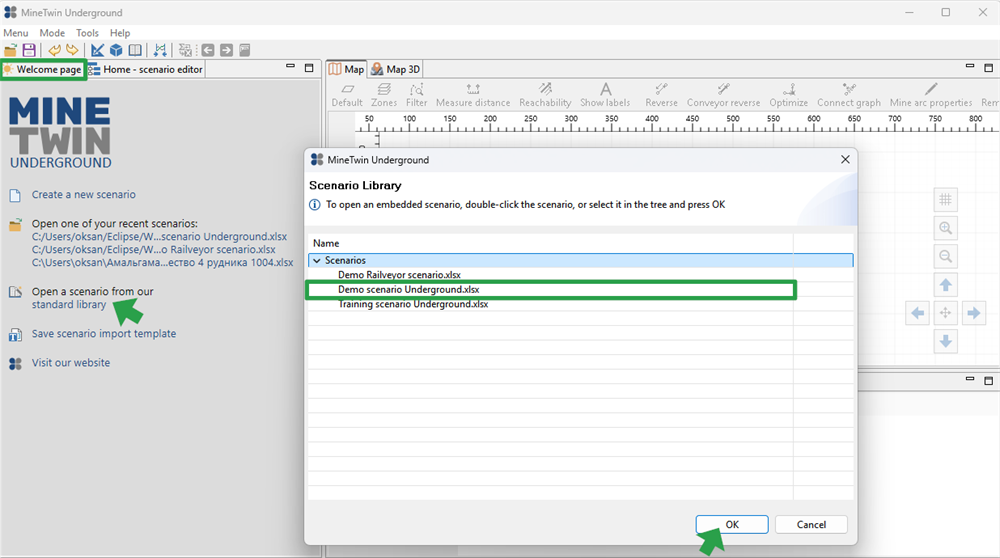Open the Mode menu
Viewport: 1000px width, 558px height.
[52, 33]
